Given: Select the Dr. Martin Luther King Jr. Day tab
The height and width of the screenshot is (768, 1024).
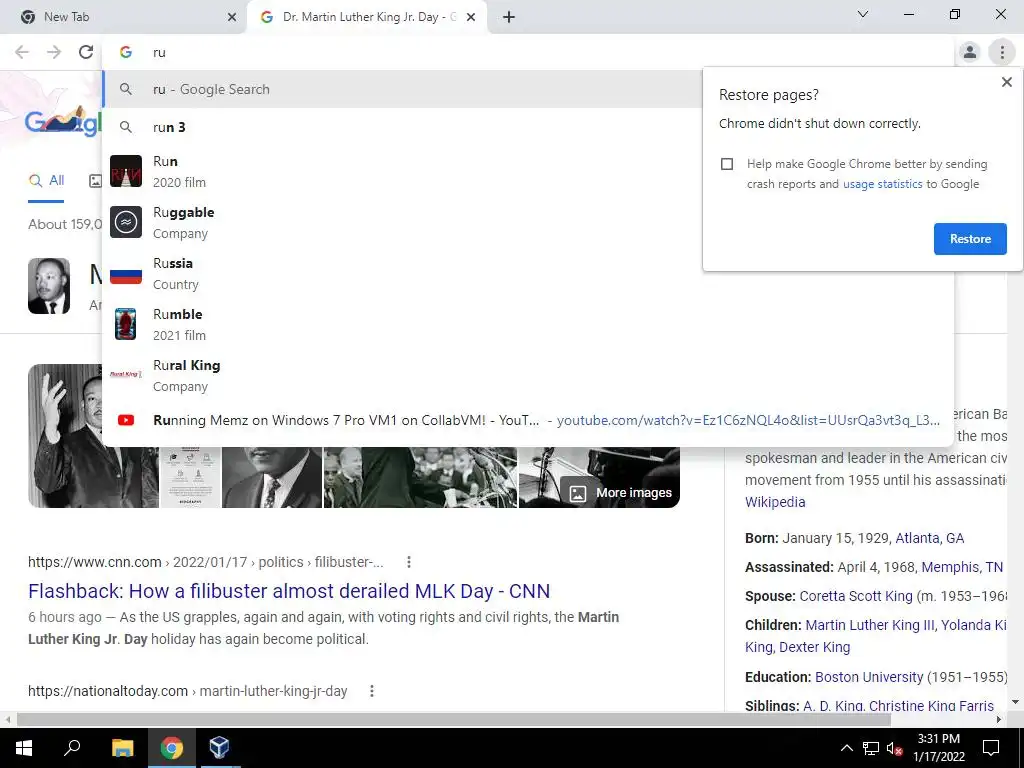Looking at the screenshot, I should point(369,17).
